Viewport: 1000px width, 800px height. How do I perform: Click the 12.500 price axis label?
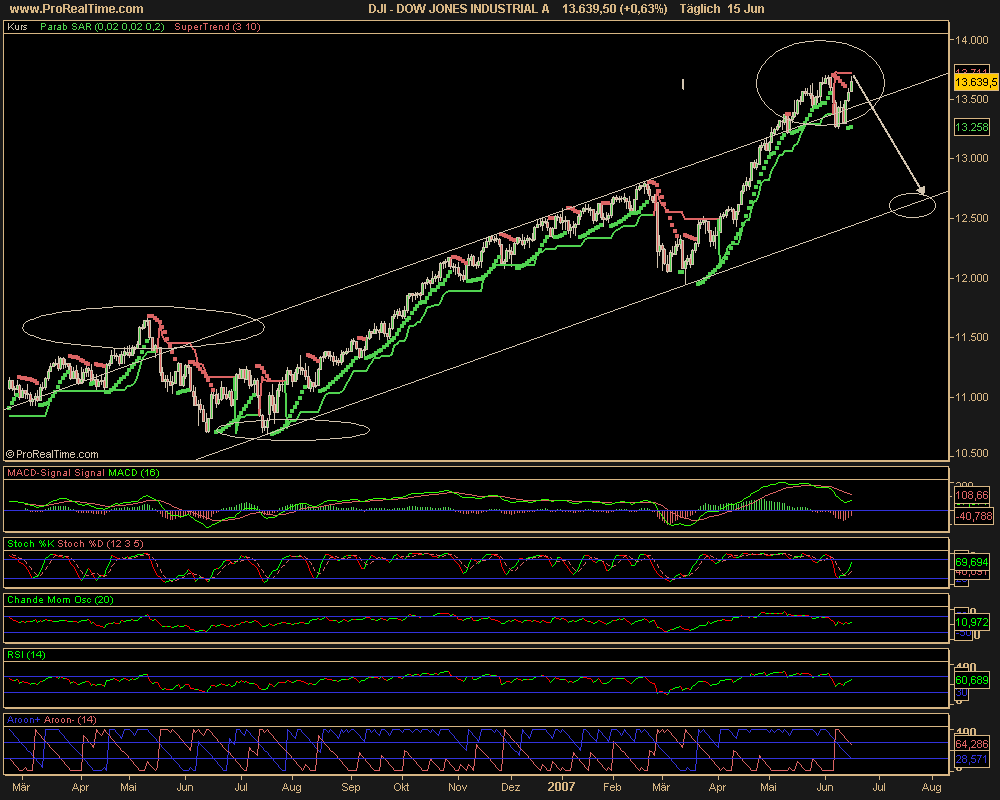tap(971, 218)
